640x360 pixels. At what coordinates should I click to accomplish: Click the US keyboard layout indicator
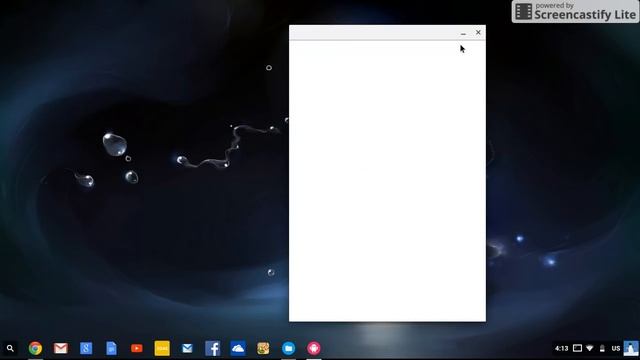point(616,348)
